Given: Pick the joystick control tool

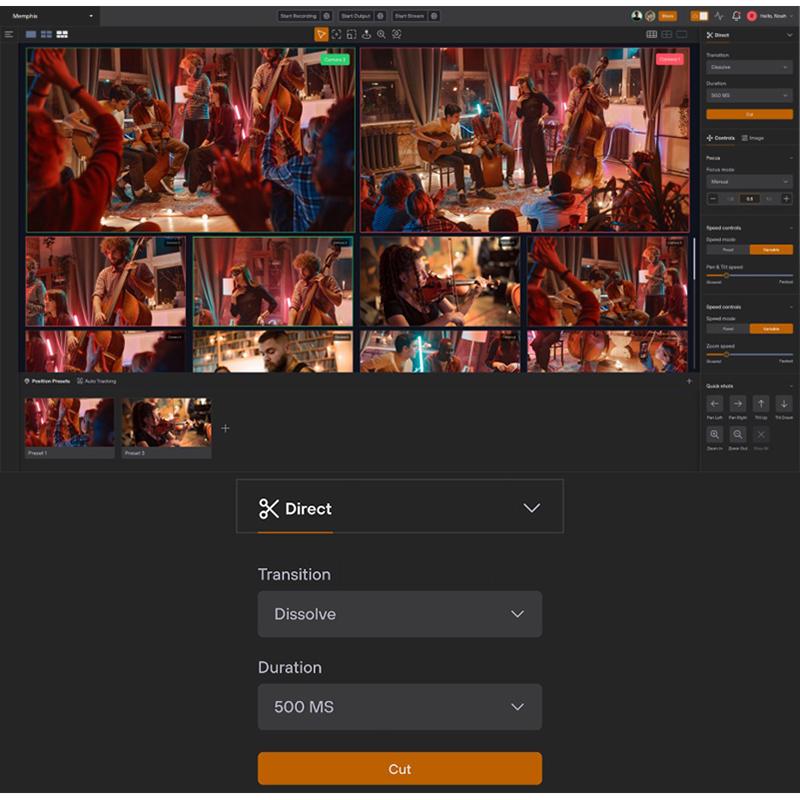Looking at the screenshot, I should point(366,34).
